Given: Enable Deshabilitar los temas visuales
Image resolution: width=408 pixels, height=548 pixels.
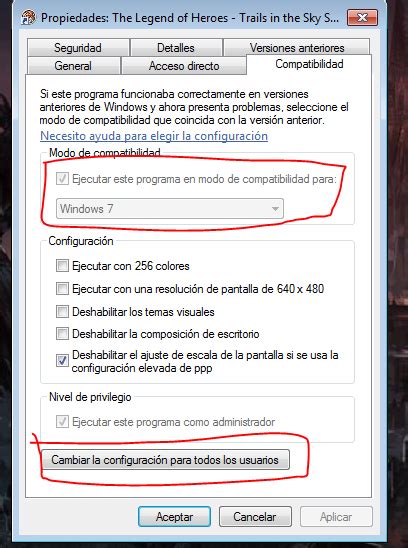Looking at the screenshot, I should pyautogui.click(x=62, y=311).
